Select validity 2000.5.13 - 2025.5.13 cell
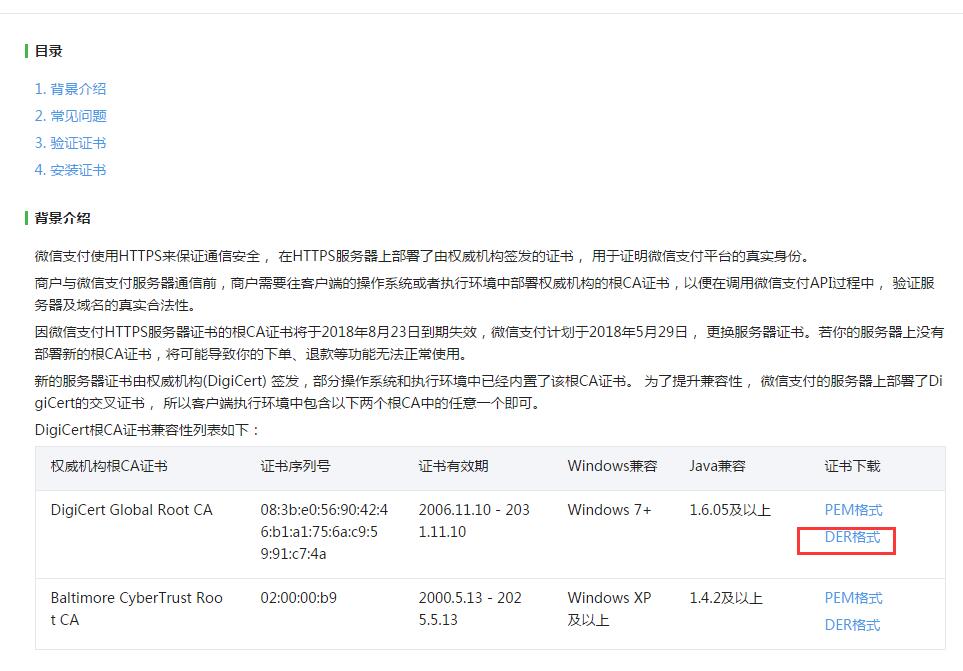The width and height of the screenshot is (963, 671). click(x=470, y=609)
